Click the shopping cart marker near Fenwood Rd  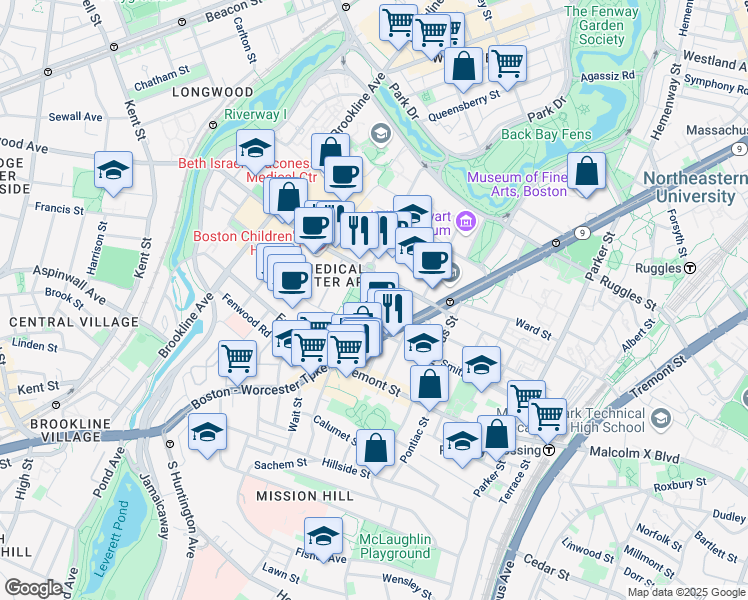(238, 363)
